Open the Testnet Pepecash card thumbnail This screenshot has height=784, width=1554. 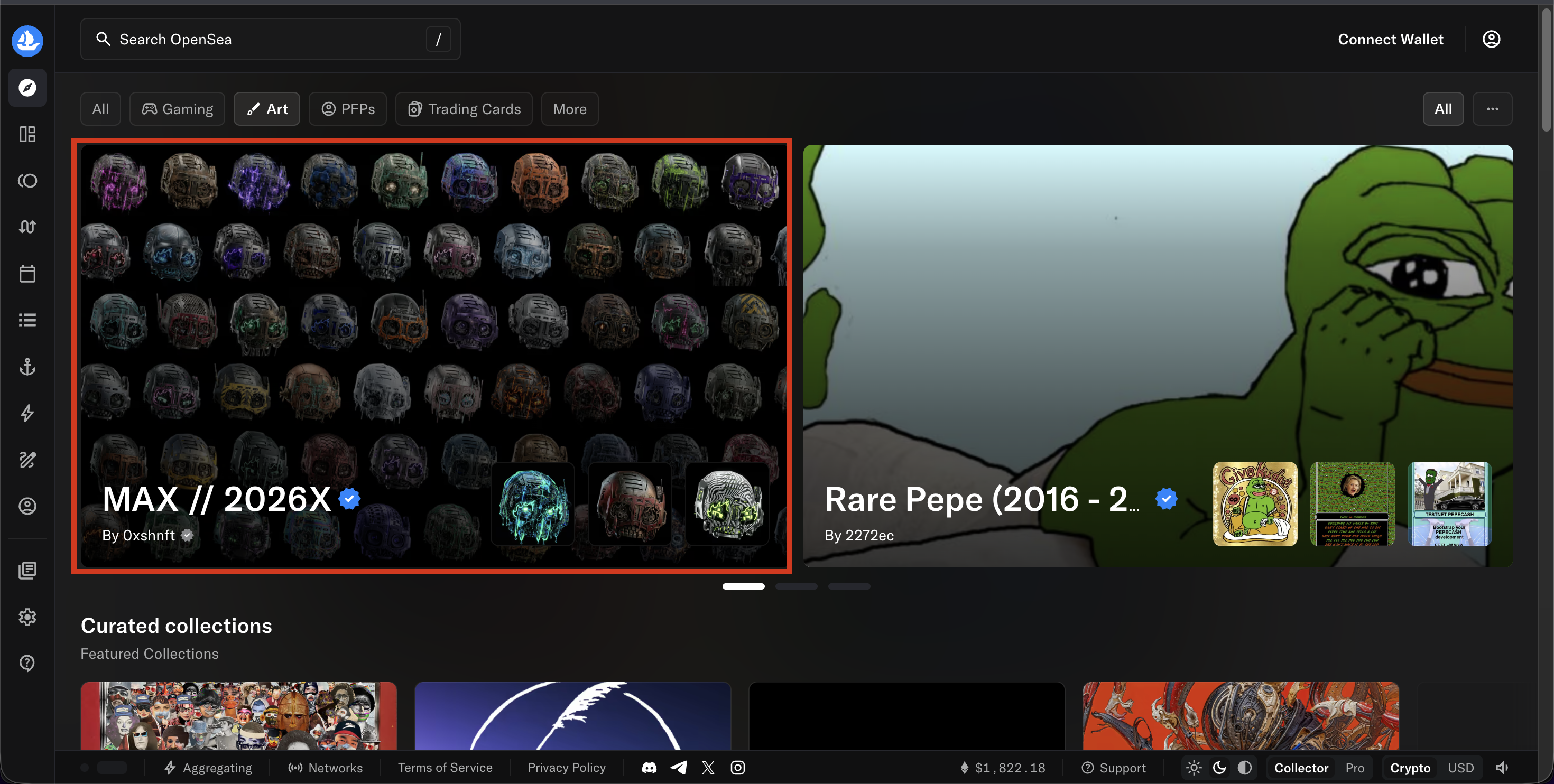pyautogui.click(x=1450, y=504)
